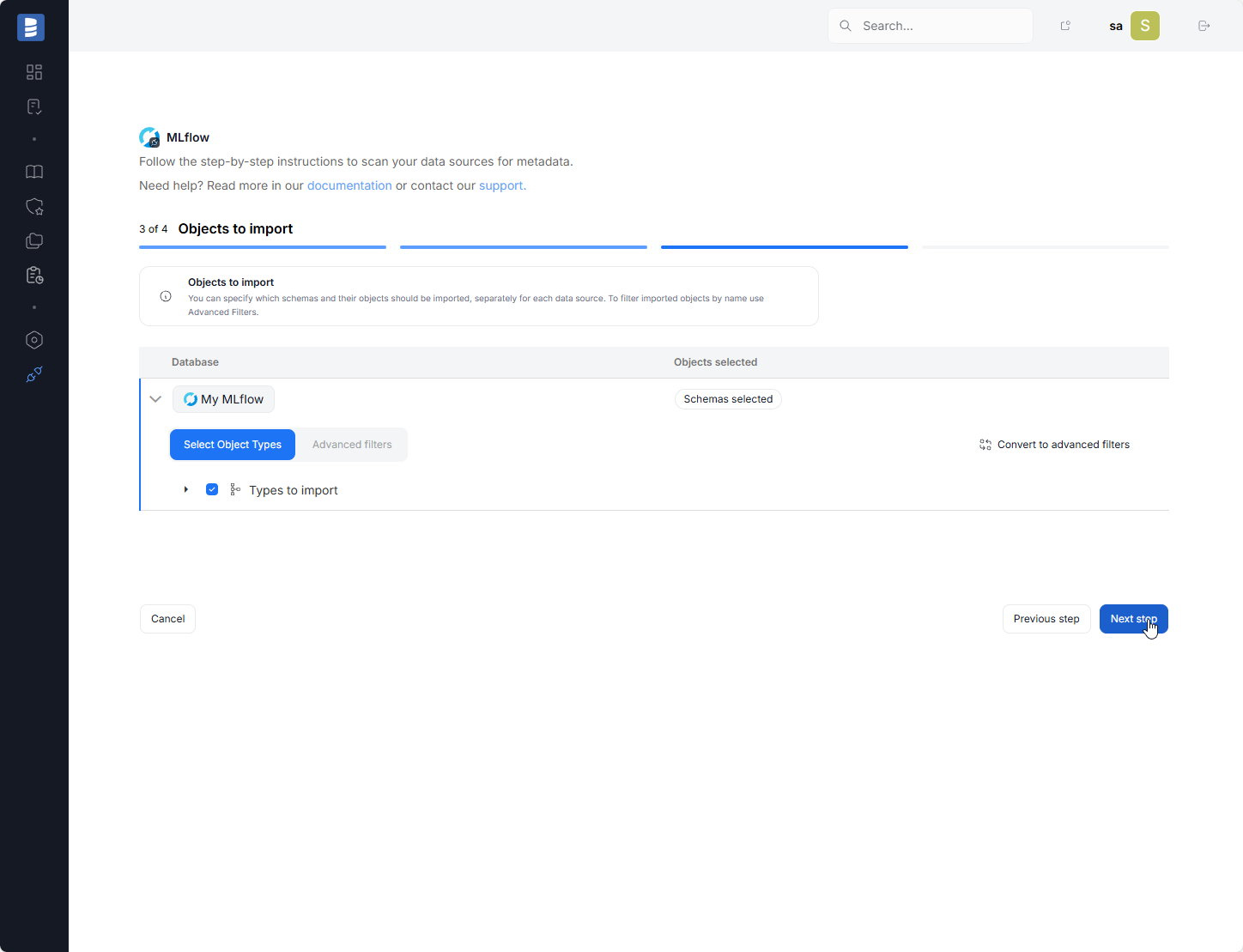Open the documentation link

tap(349, 185)
